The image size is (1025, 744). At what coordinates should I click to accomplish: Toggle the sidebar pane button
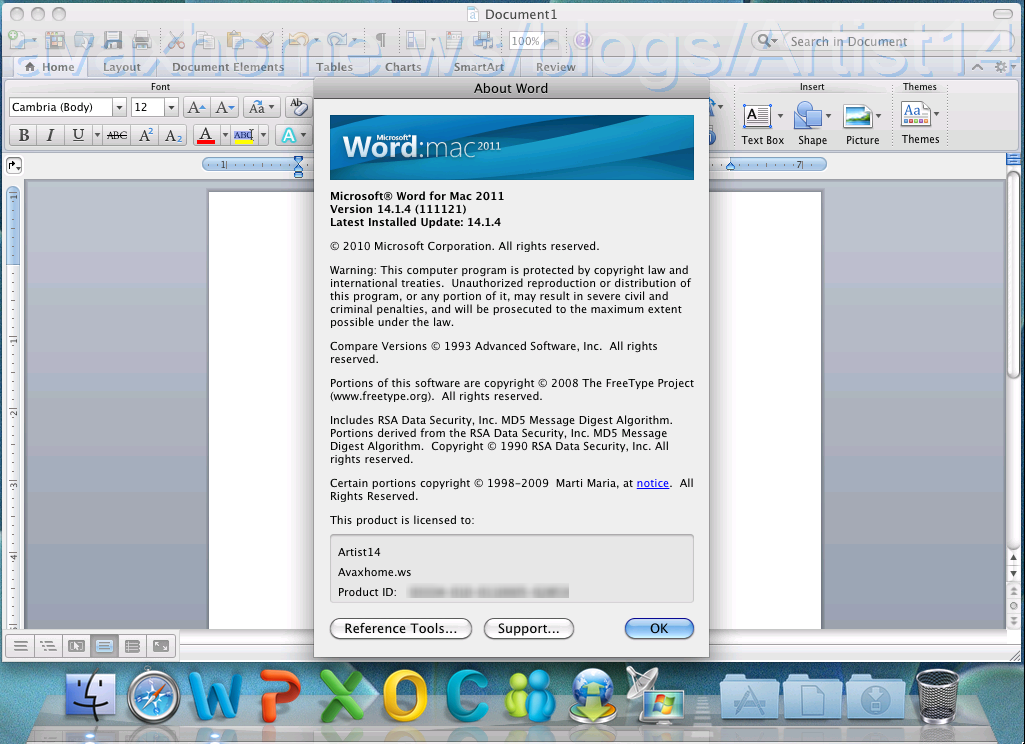point(416,41)
